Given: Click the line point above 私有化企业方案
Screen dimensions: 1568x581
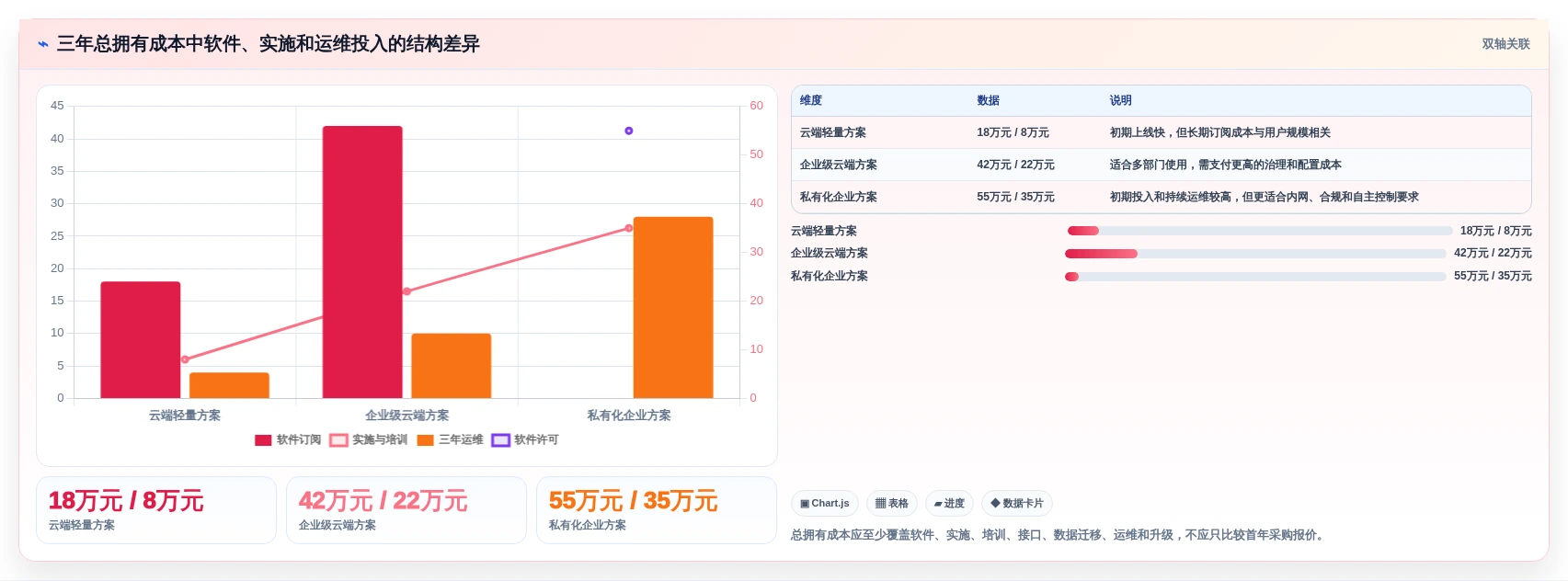Looking at the screenshot, I should coord(629,228).
